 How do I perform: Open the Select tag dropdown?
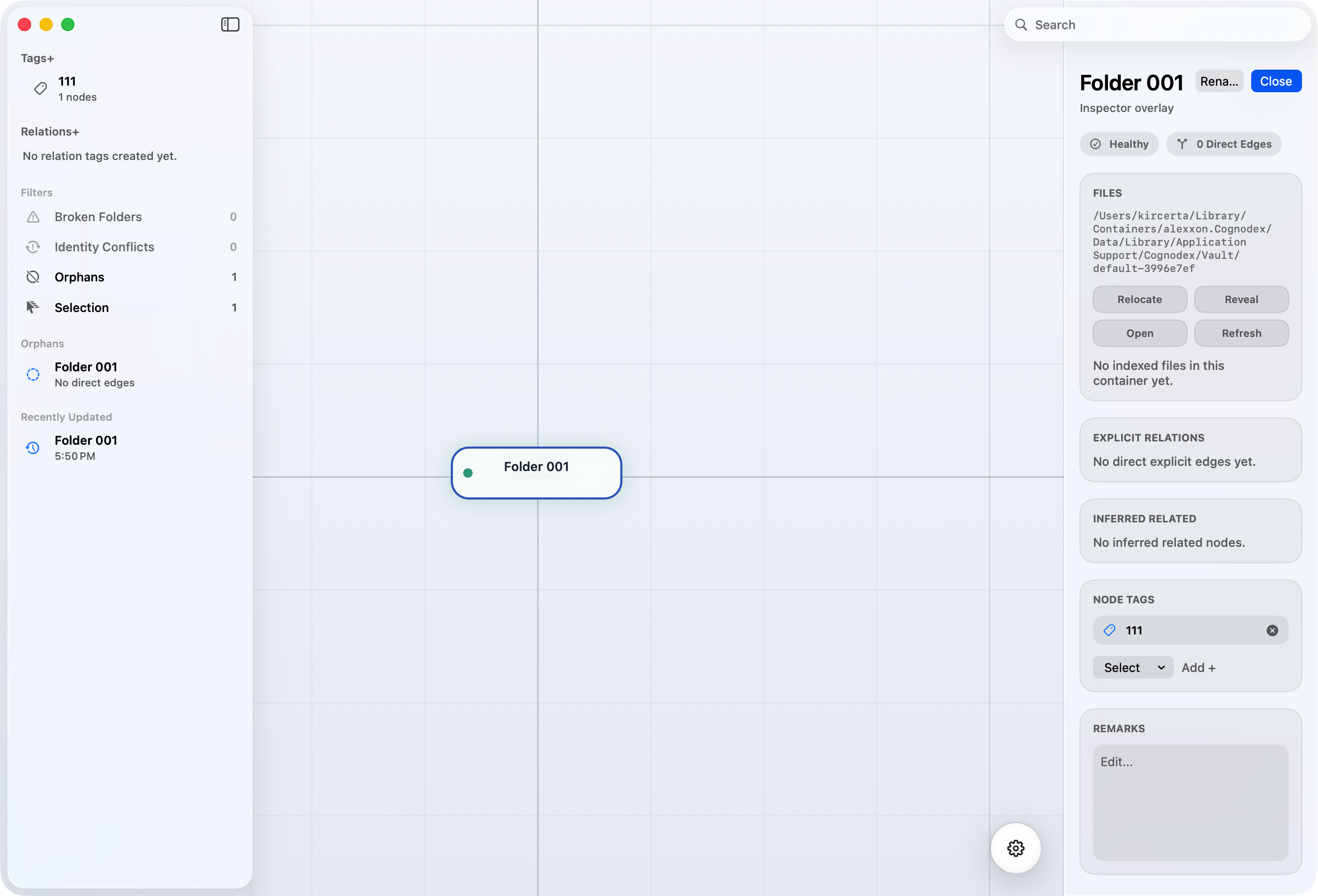(x=1133, y=667)
